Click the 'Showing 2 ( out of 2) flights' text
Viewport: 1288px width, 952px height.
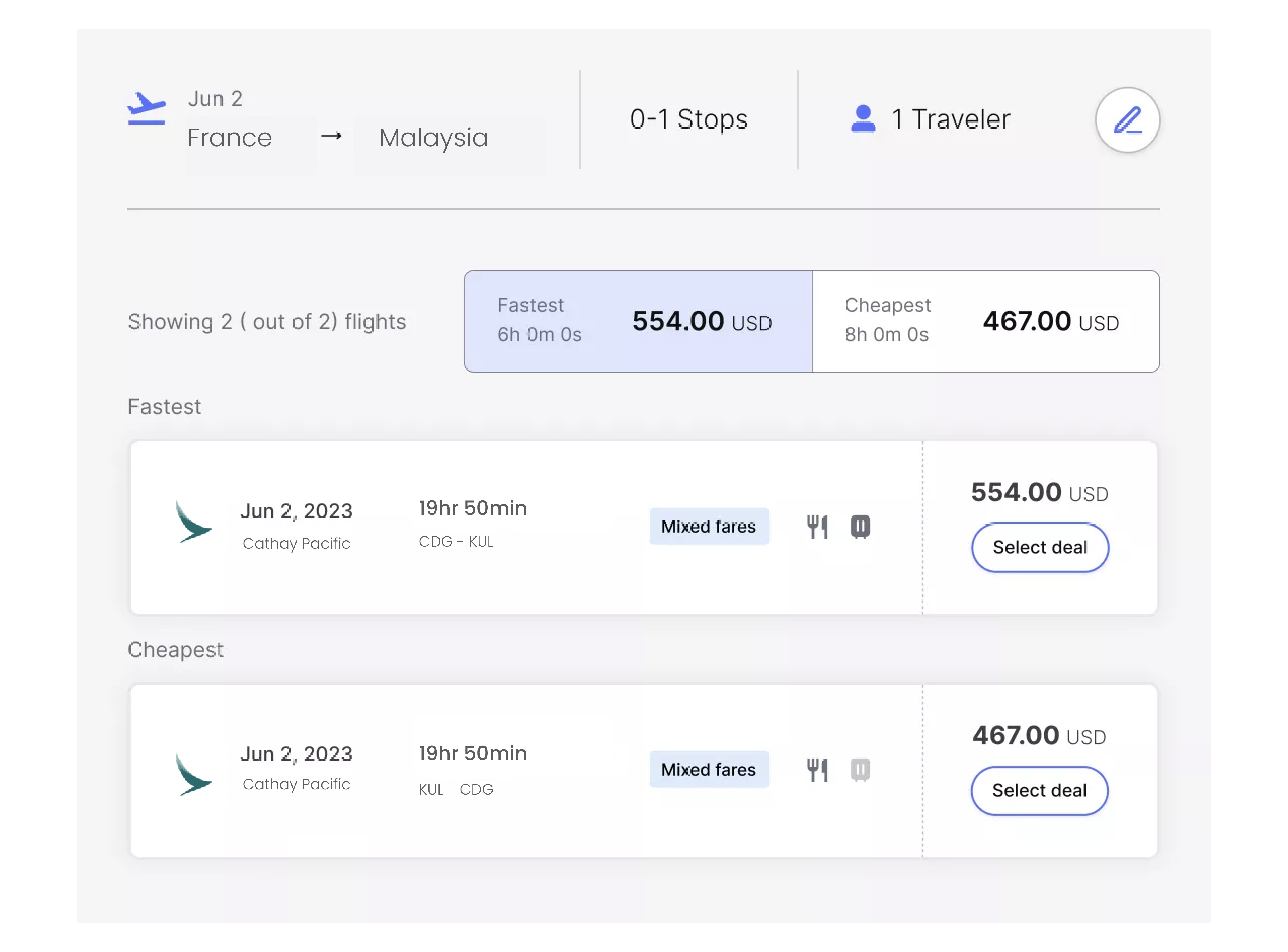(267, 321)
